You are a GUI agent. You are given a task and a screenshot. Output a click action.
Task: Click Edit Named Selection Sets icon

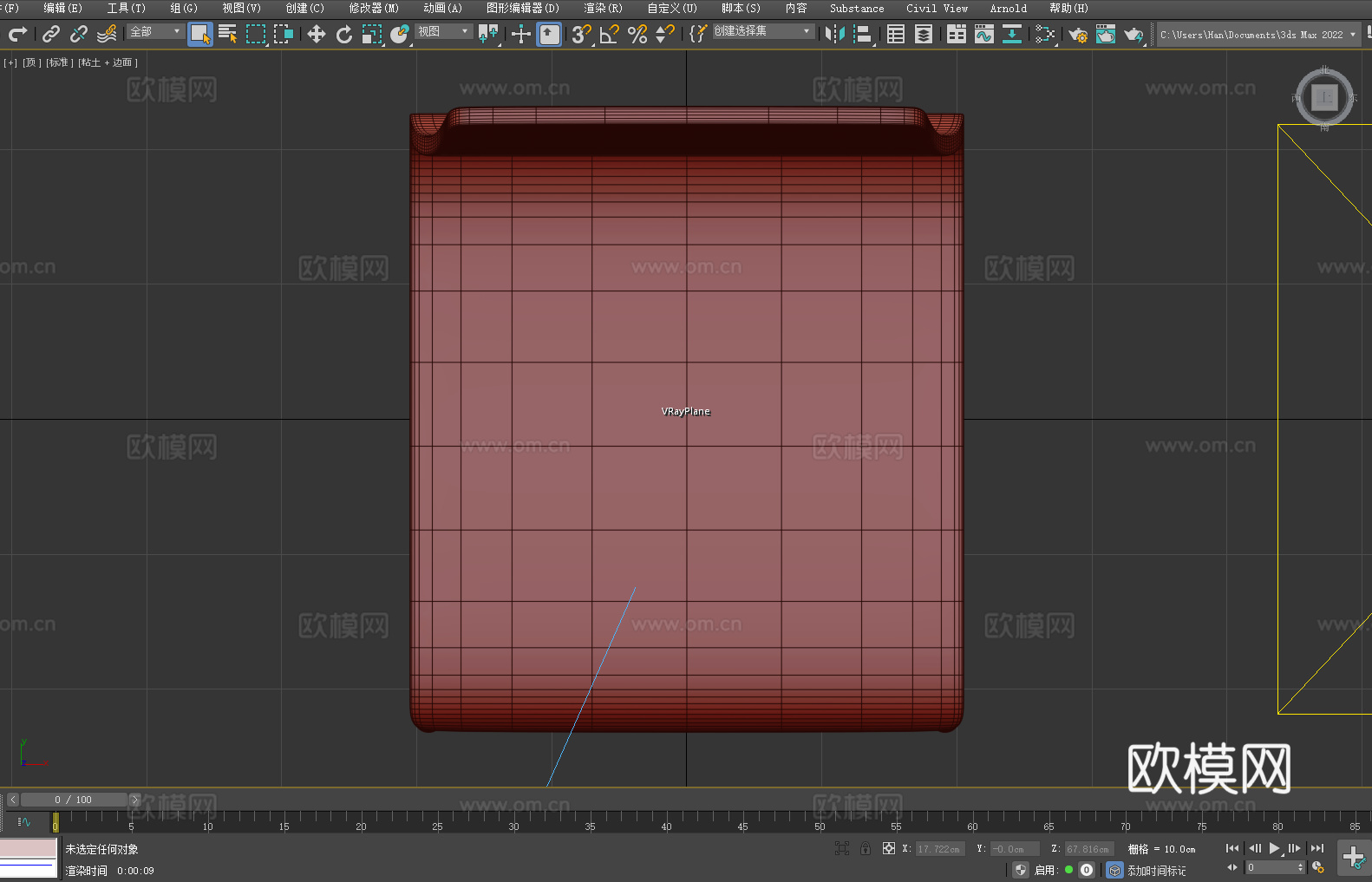pos(698,34)
